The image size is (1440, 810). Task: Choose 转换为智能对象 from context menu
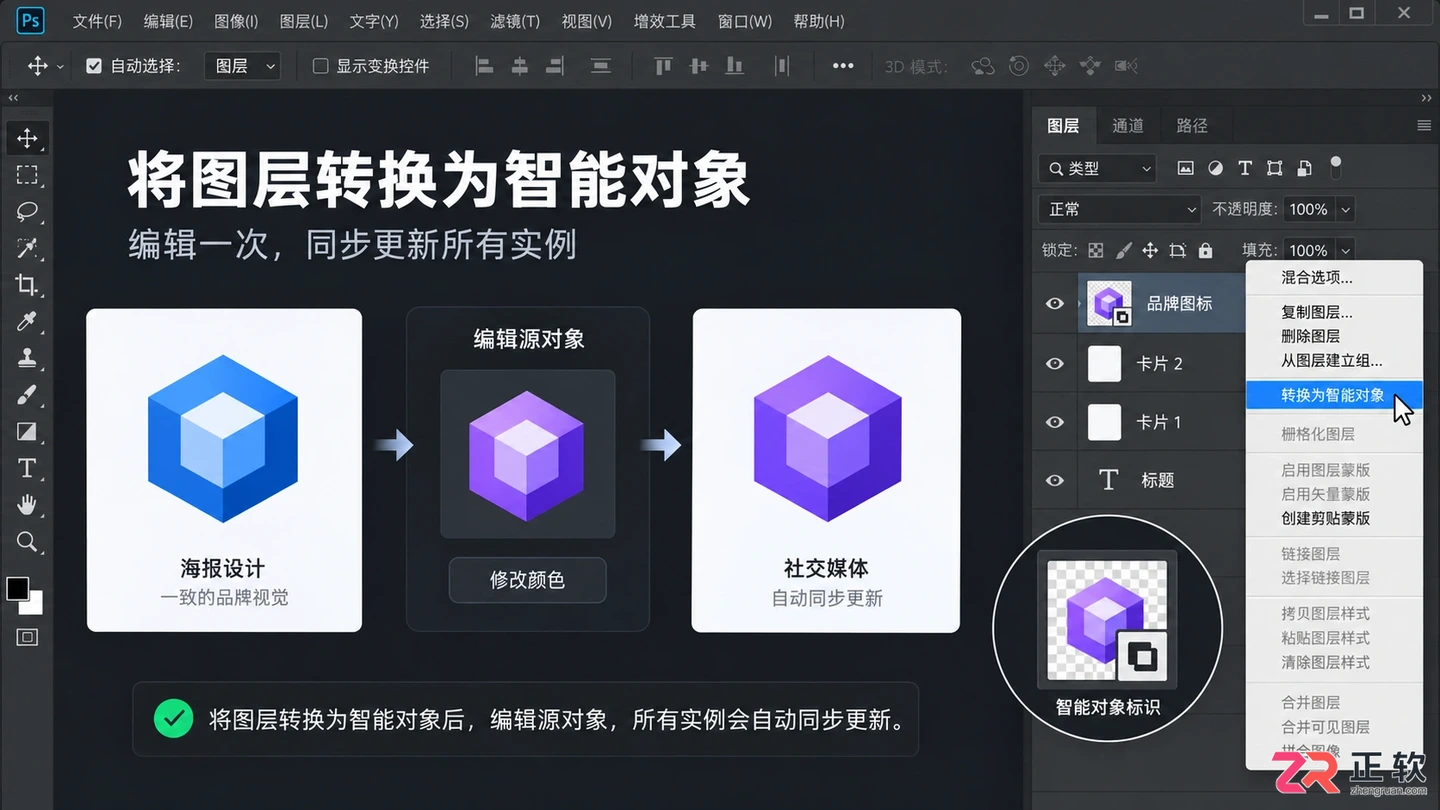point(1334,394)
